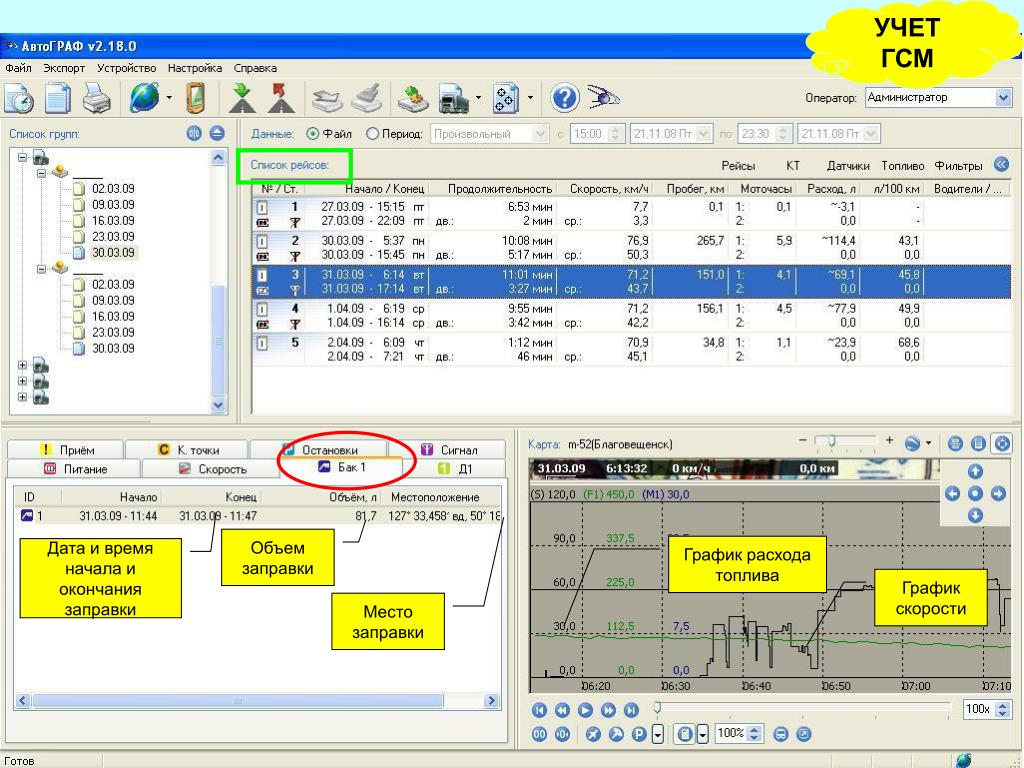Click the truck with document toolbar icon
1024x768 pixels.
tap(454, 99)
